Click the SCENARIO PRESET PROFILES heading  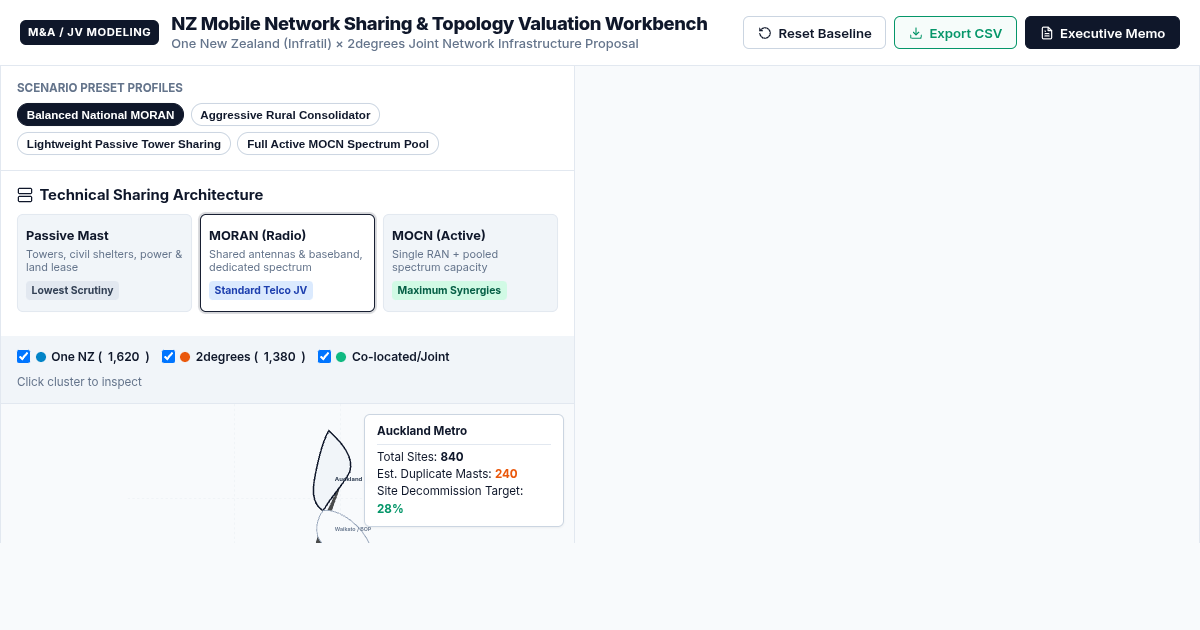pos(100,88)
